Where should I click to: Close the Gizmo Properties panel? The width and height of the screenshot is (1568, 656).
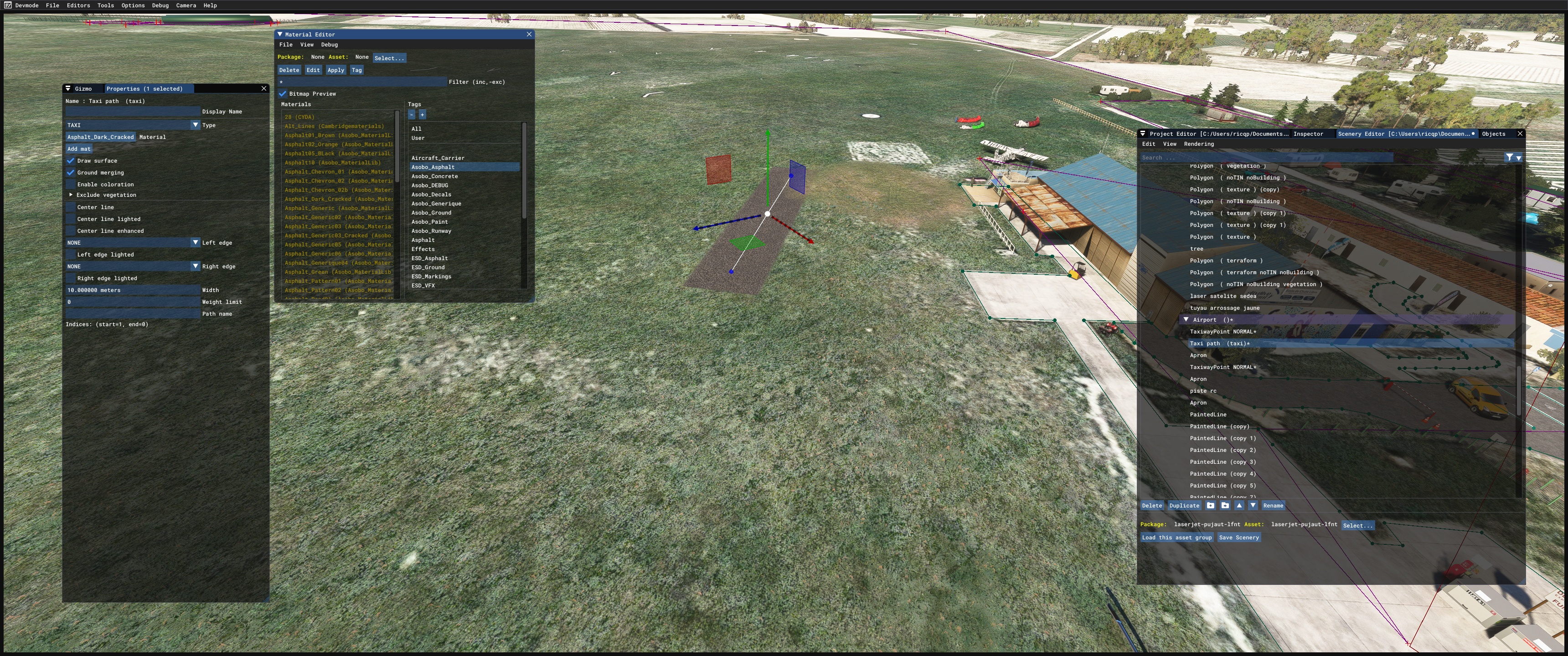click(263, 89)
